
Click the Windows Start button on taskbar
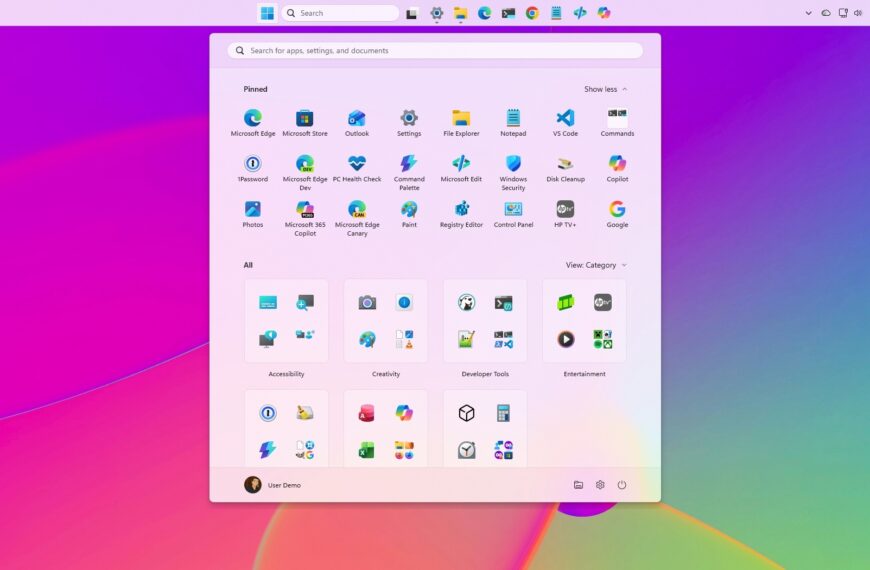[x=267, y=13]
